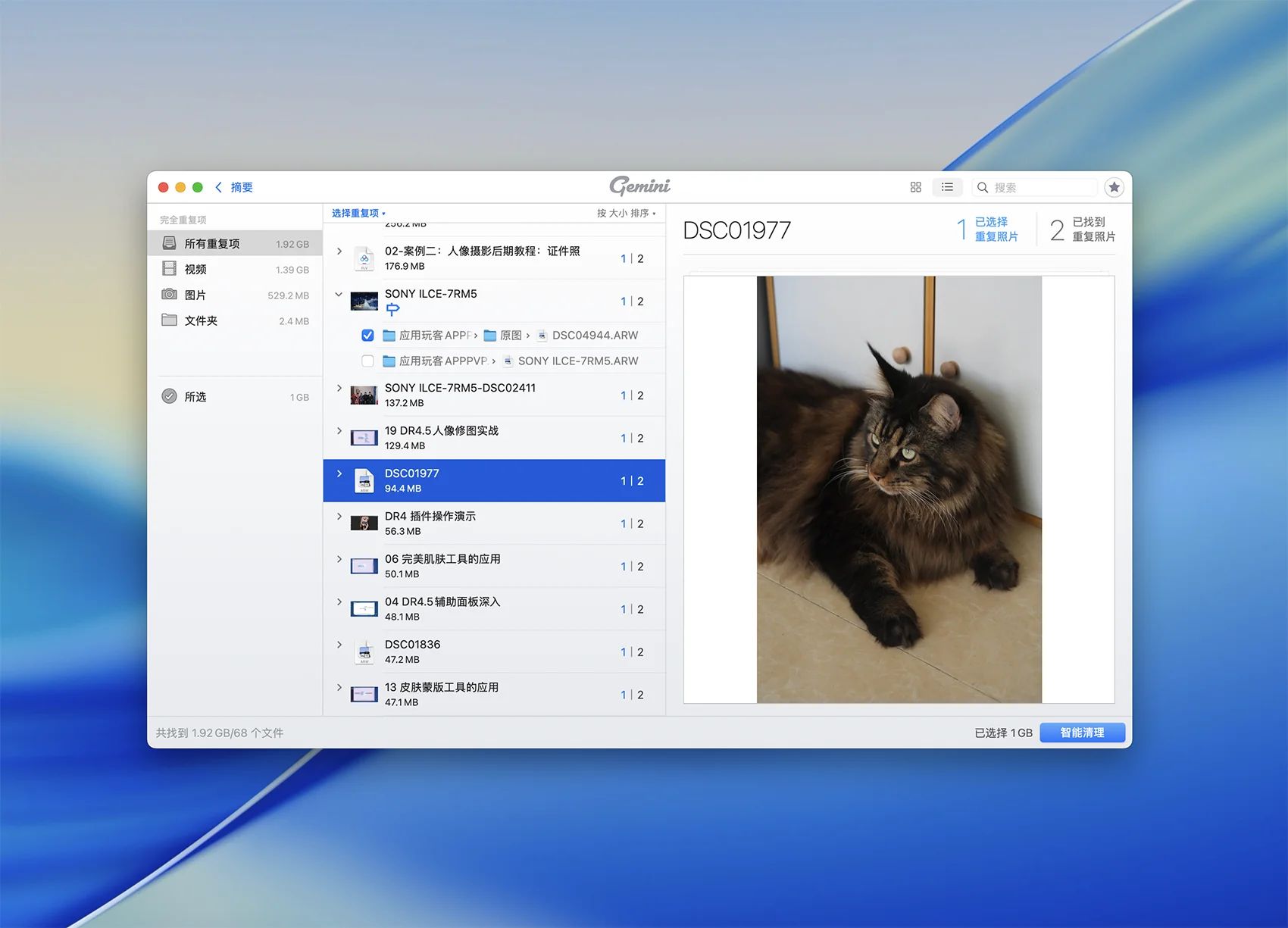Open the 按大小排序 sort dropdown
The width and height of the screenshot is (1288, 928).
626,214
